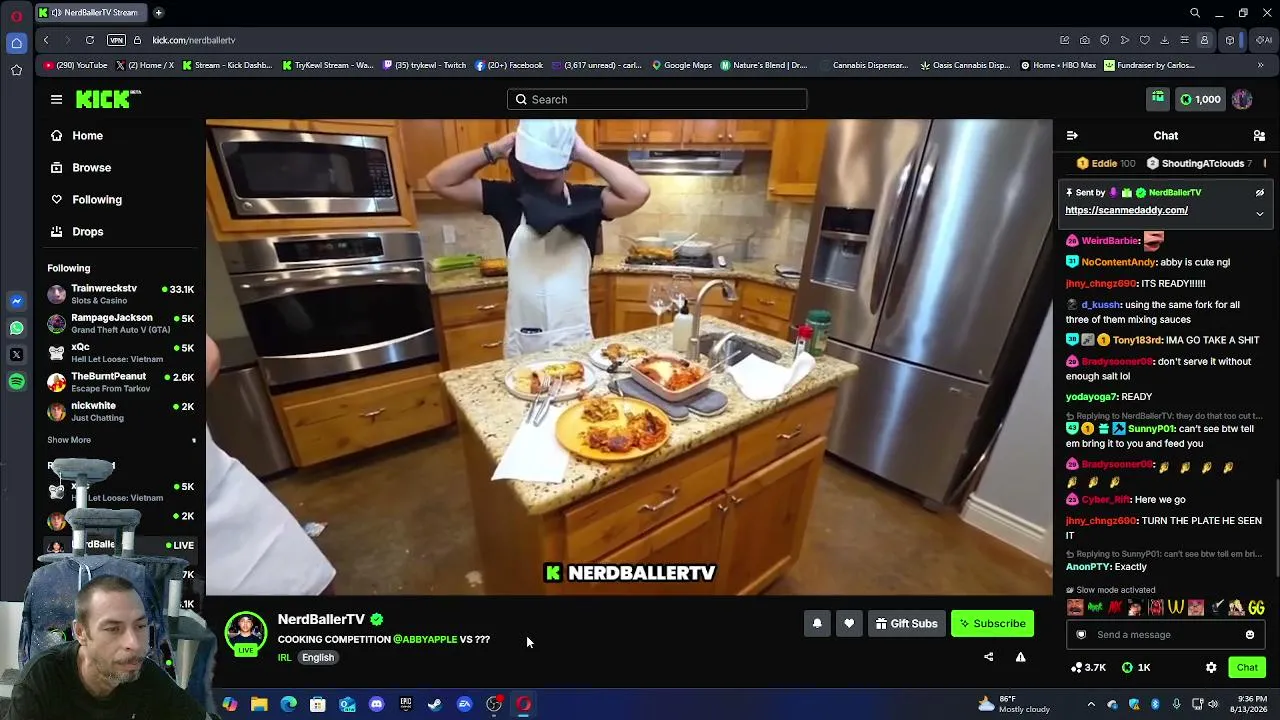This screenshot has width=1280, height=720.
Task: Open xQc channel from Following
Action: point(121,352)
